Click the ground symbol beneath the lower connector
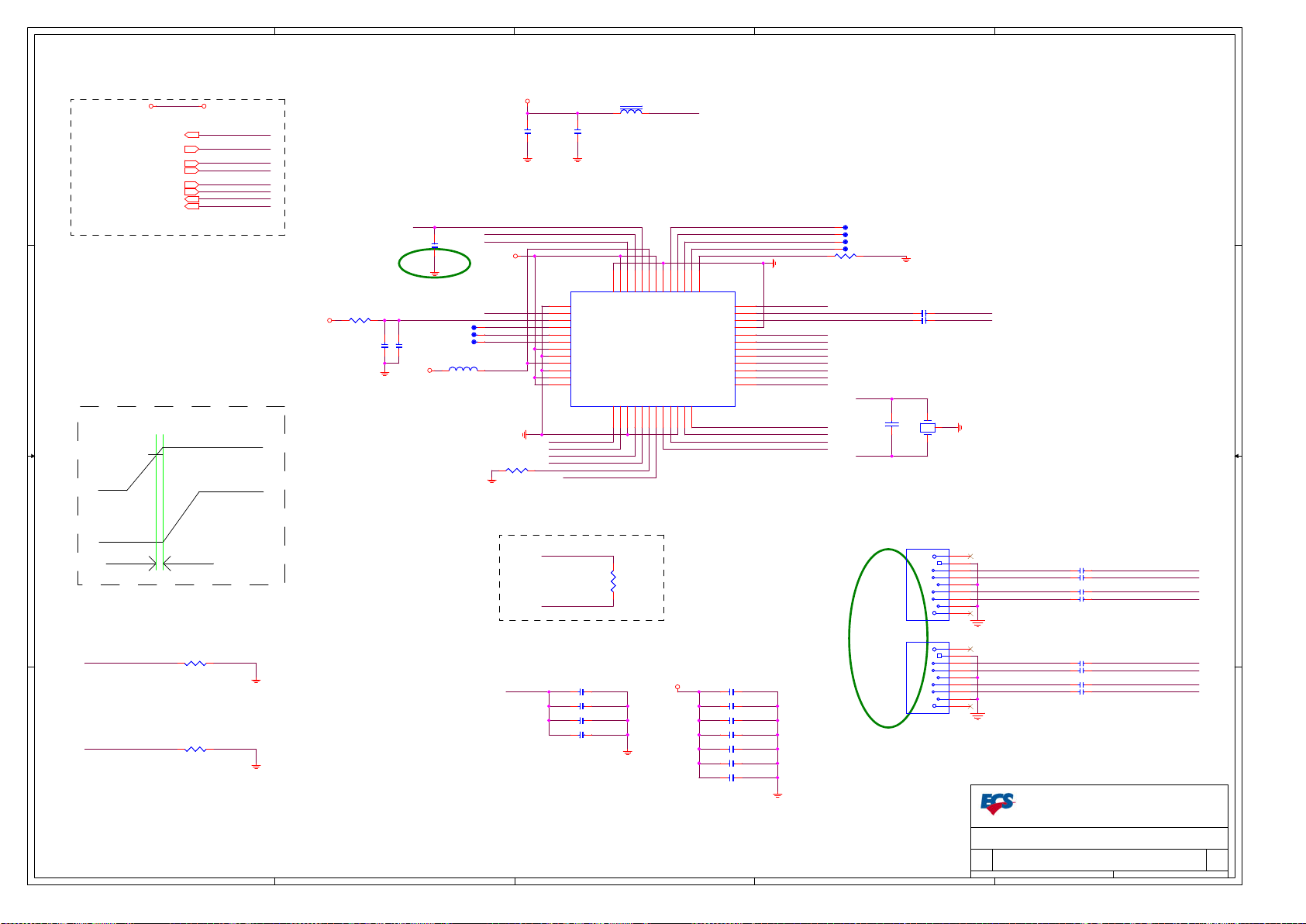 pyautogui.click(x=977, y=717)
